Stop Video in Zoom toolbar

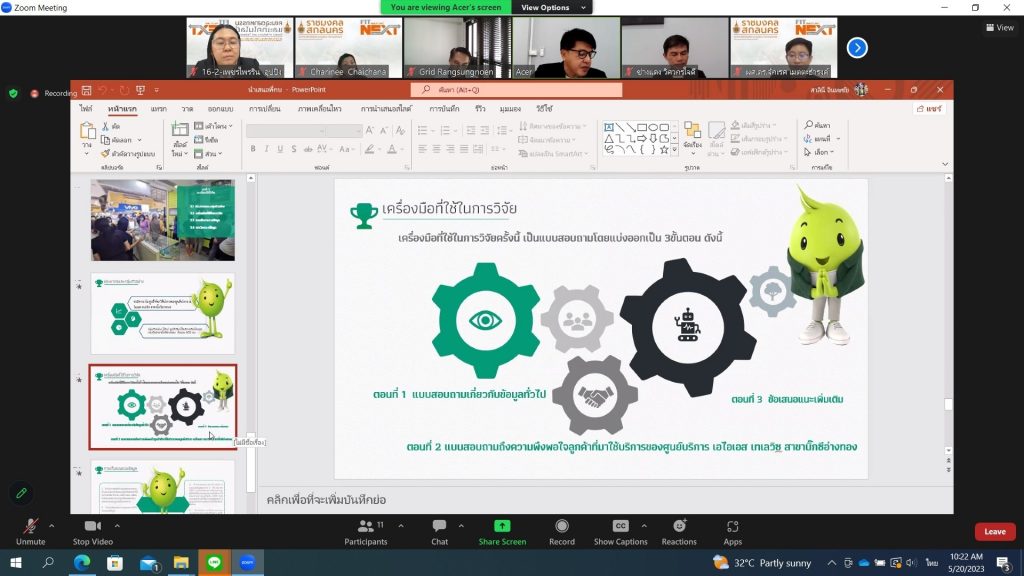(93, 529)
